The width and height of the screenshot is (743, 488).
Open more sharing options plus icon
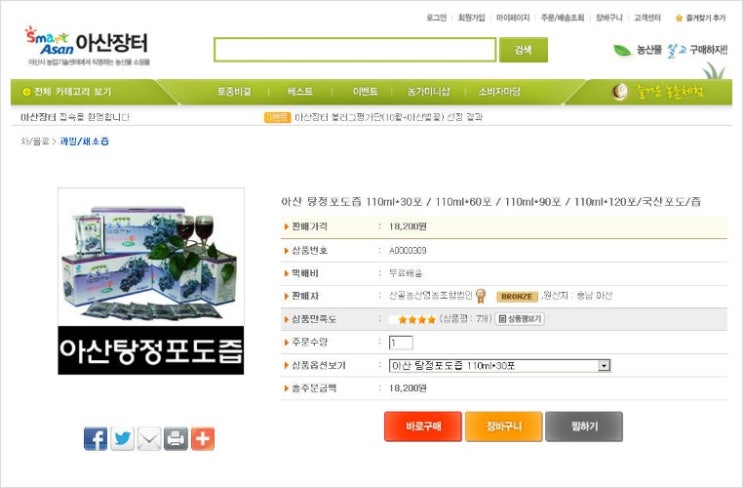click(x=203, y=438)
